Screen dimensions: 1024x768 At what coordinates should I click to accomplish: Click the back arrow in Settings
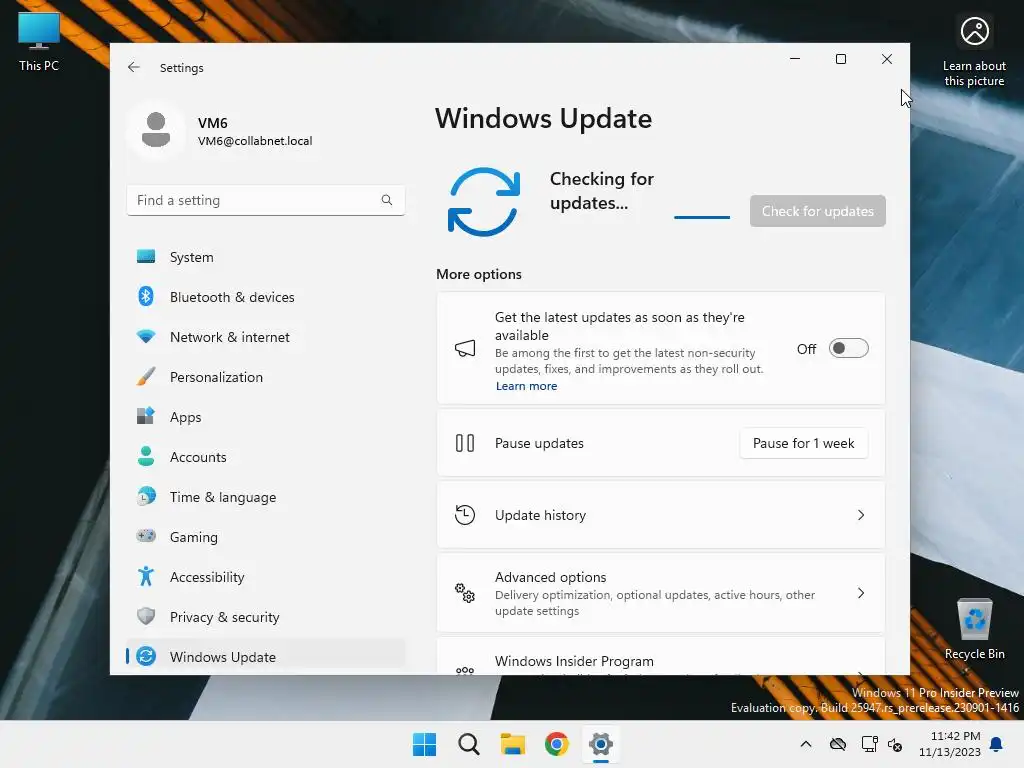pos(134,67)
